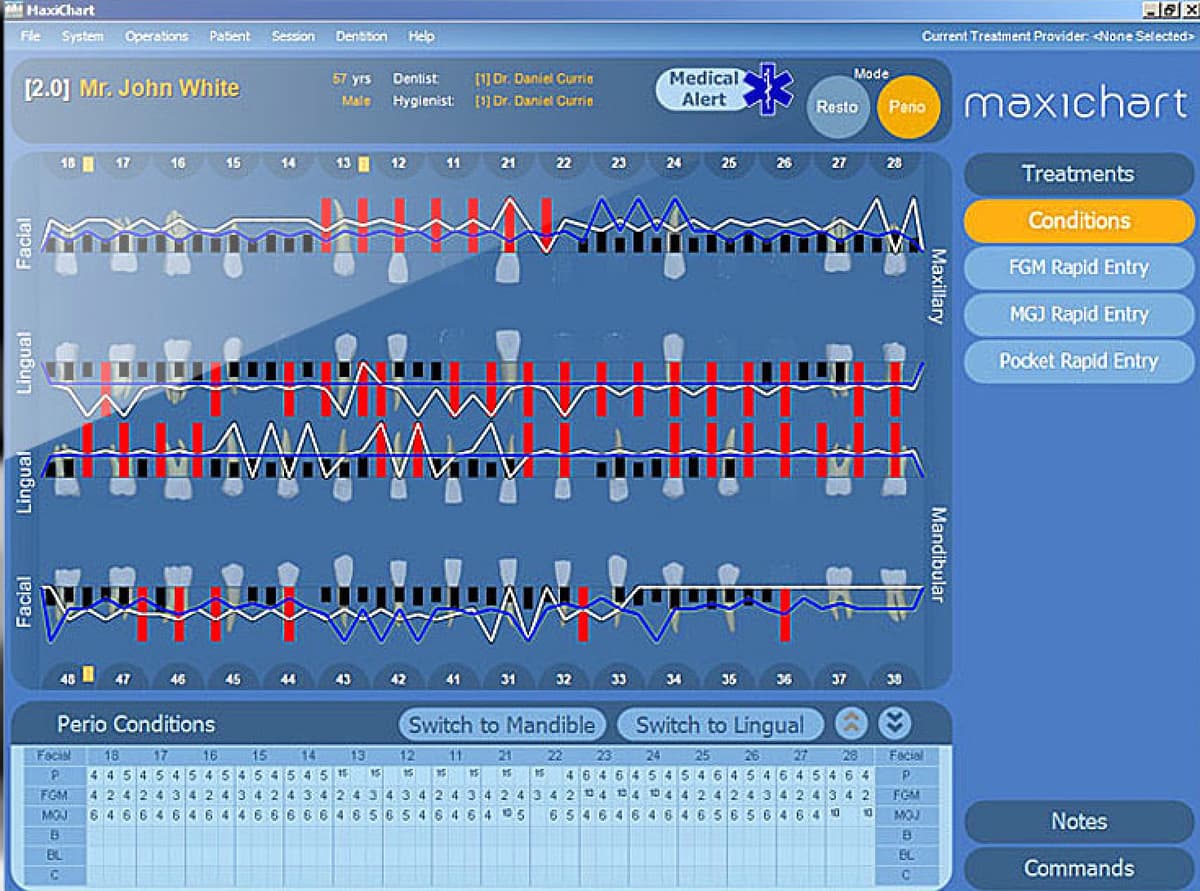The width and height of the screenshot is (1200, 891).
Task: Open the Commands panel
Action: click(x=1078, y=868)
